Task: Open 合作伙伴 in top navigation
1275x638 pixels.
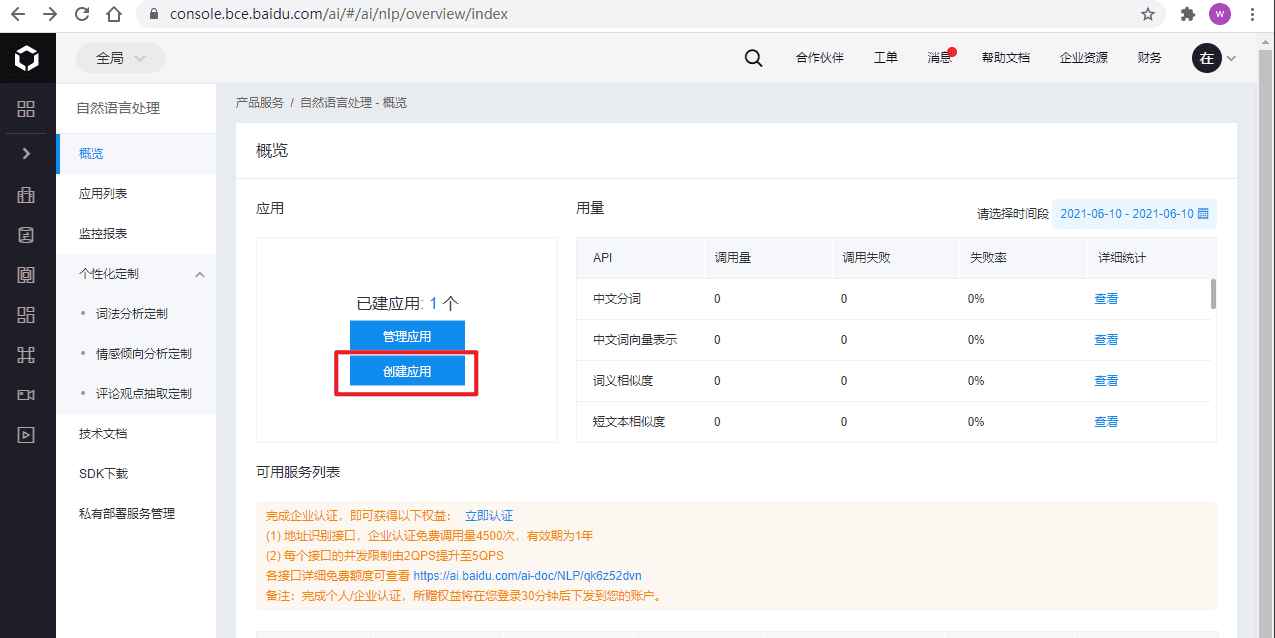Action: point(820,58)
